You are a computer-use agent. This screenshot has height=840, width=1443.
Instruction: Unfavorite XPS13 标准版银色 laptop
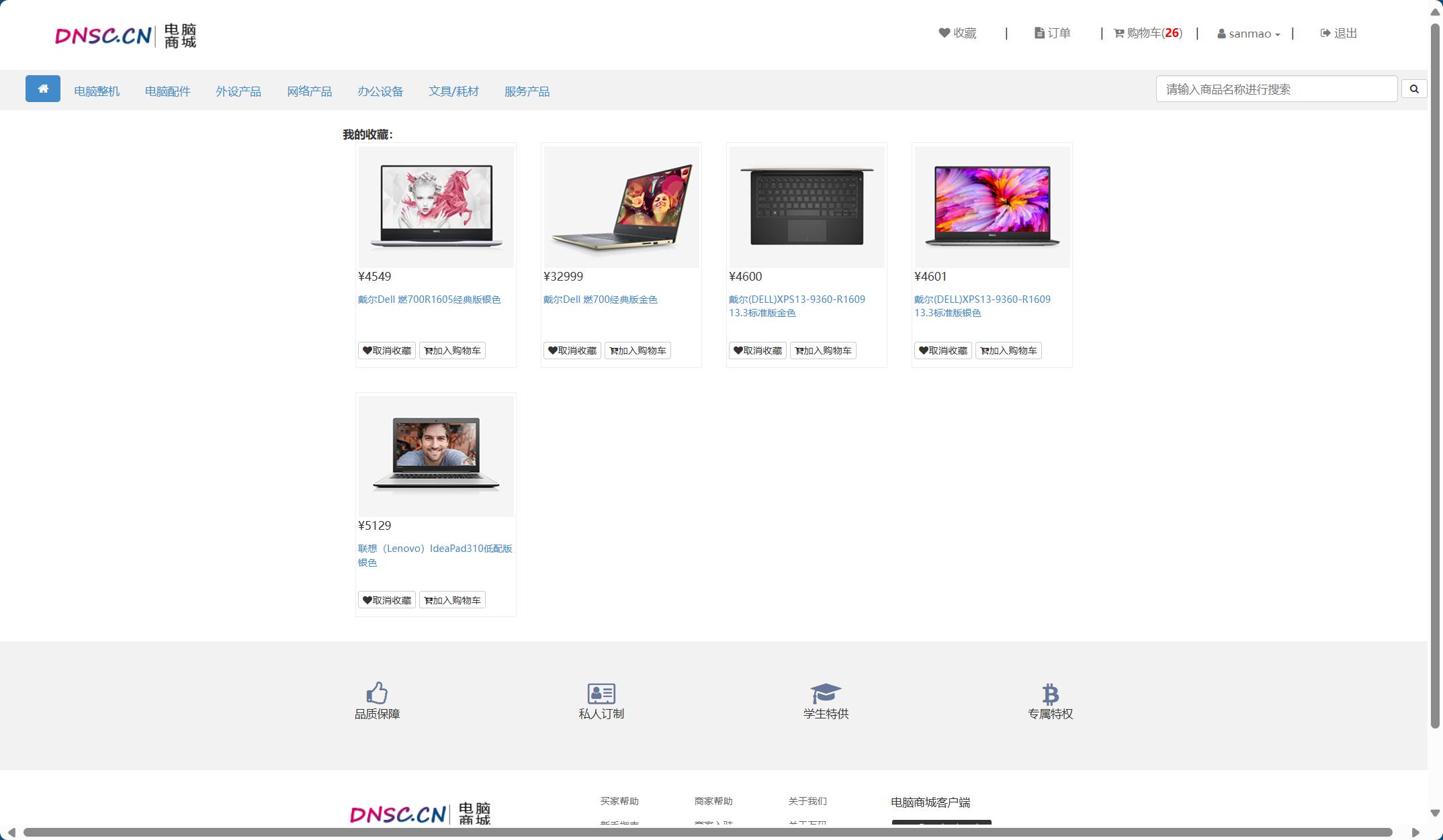(943, 351)
